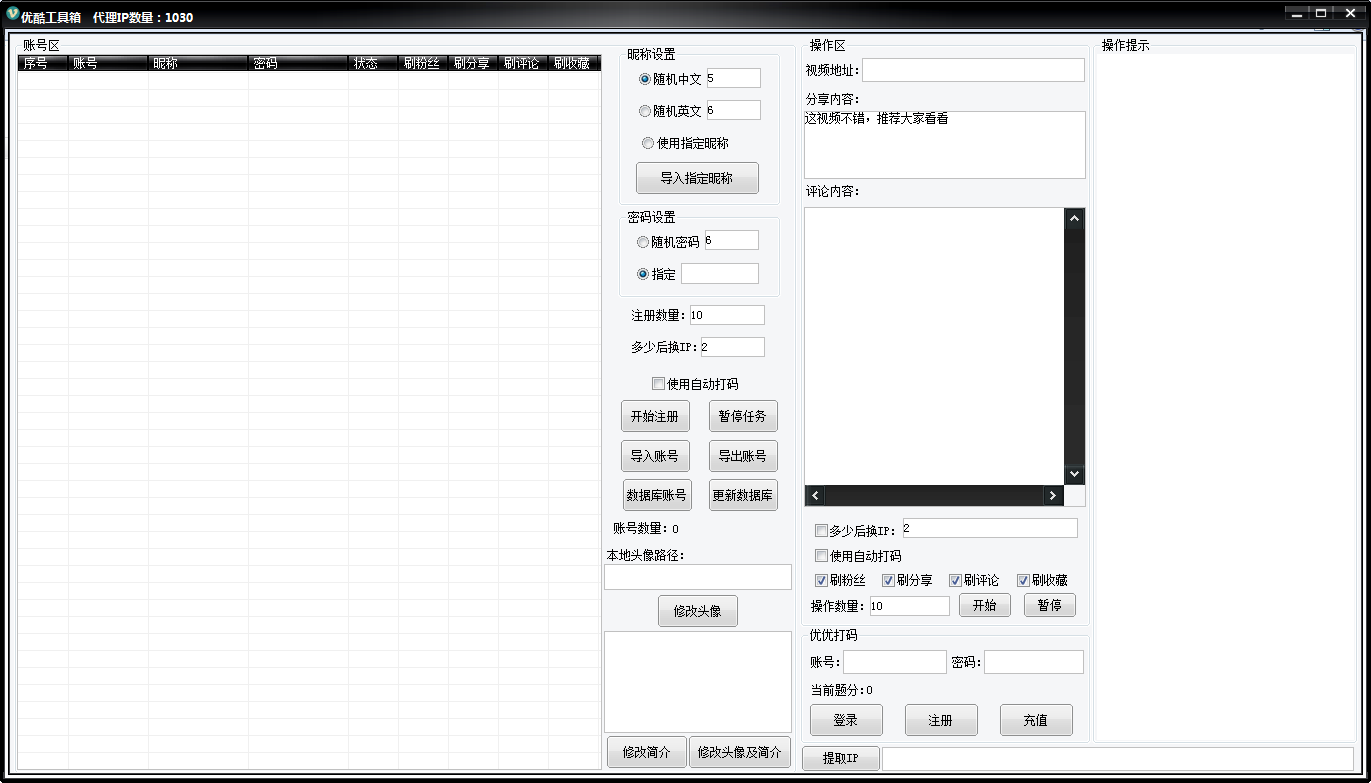
Task: Click the 优优打码 账号 input field
Action: pos(894,662)
